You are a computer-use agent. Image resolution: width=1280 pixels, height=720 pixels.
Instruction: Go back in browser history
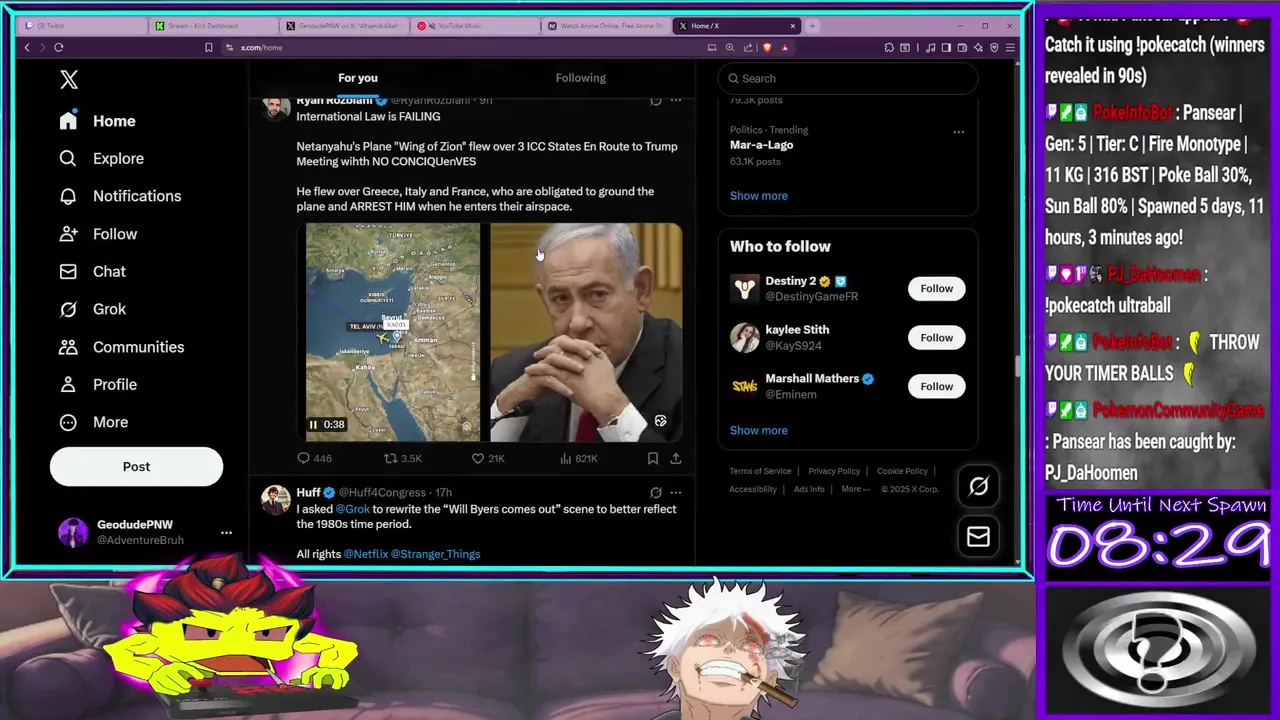pyautogui.click(x=27, y=47)
